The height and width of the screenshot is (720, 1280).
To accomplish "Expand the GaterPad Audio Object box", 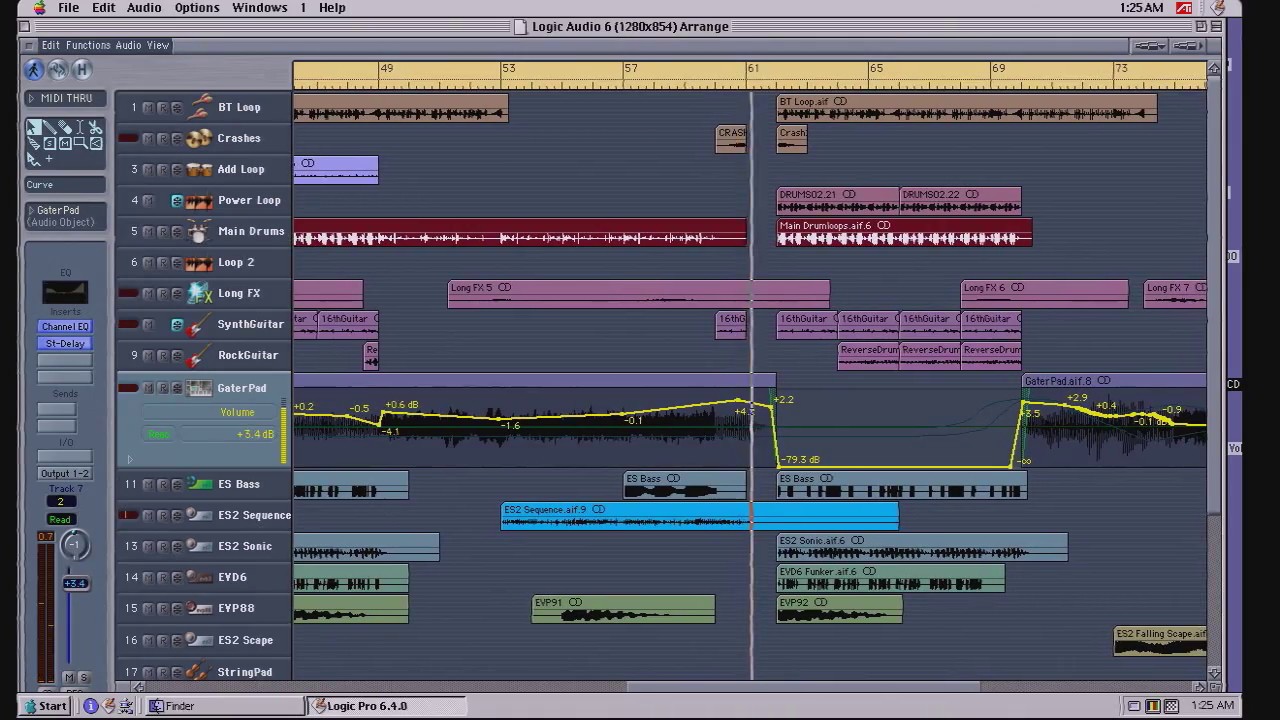I will (x=31, y=210).
